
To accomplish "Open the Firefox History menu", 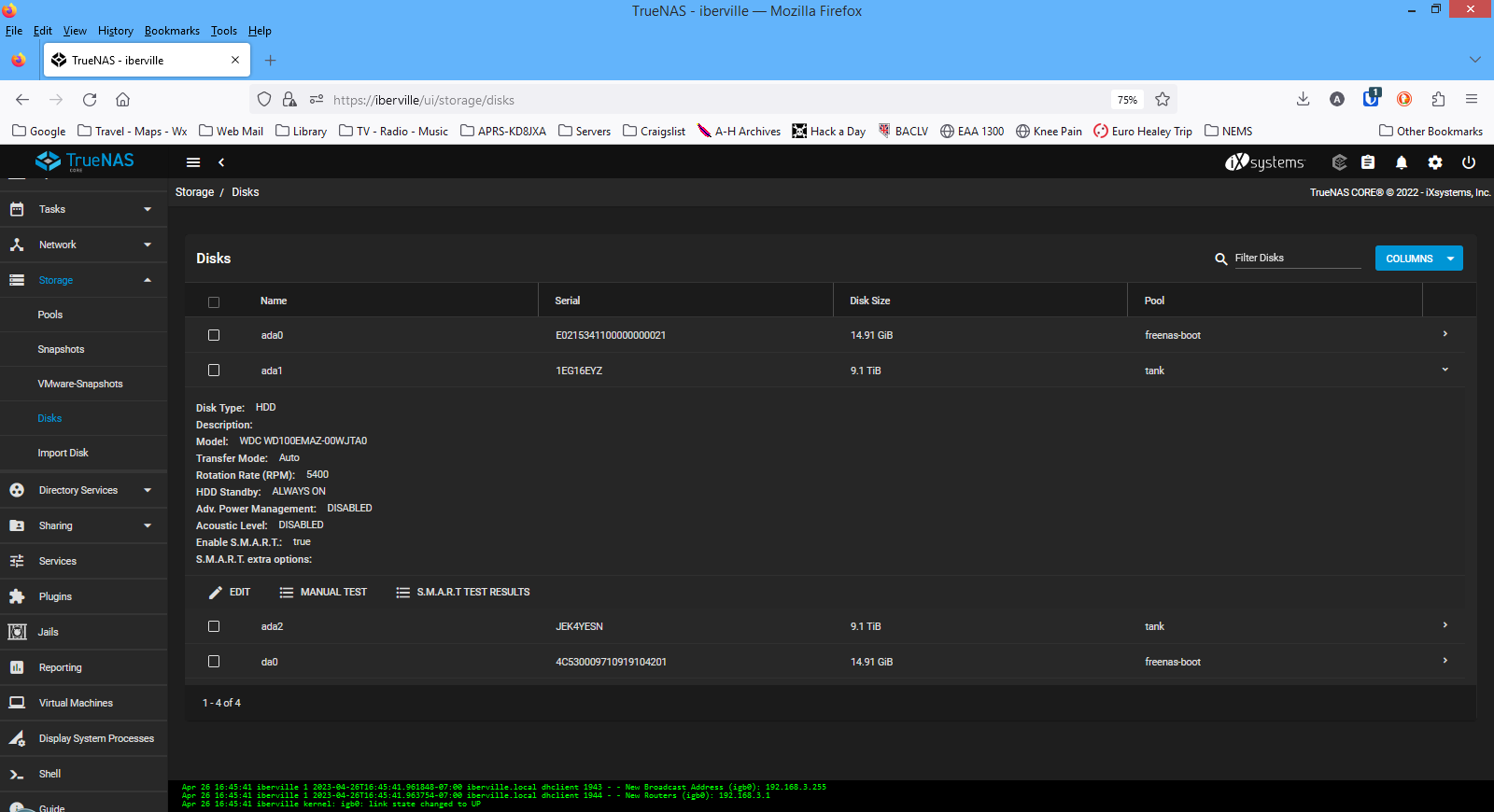I will click(115, 31).
